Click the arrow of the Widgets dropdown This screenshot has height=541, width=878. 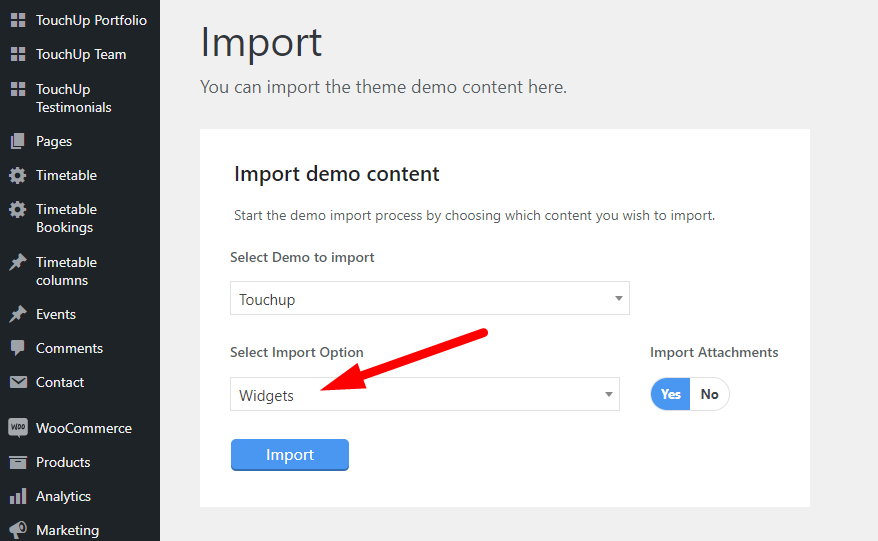[x=608, y=394]
